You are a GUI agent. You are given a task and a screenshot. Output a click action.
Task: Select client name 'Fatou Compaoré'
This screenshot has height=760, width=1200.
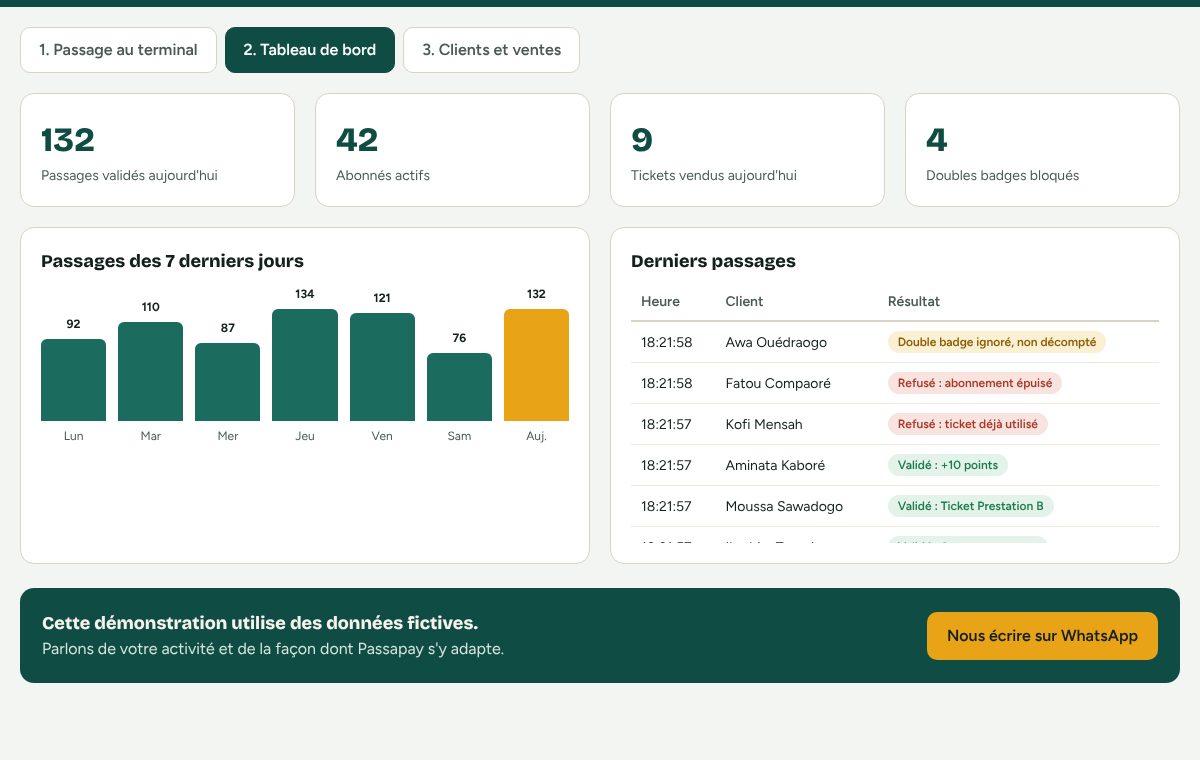click(x=778, y=383)
